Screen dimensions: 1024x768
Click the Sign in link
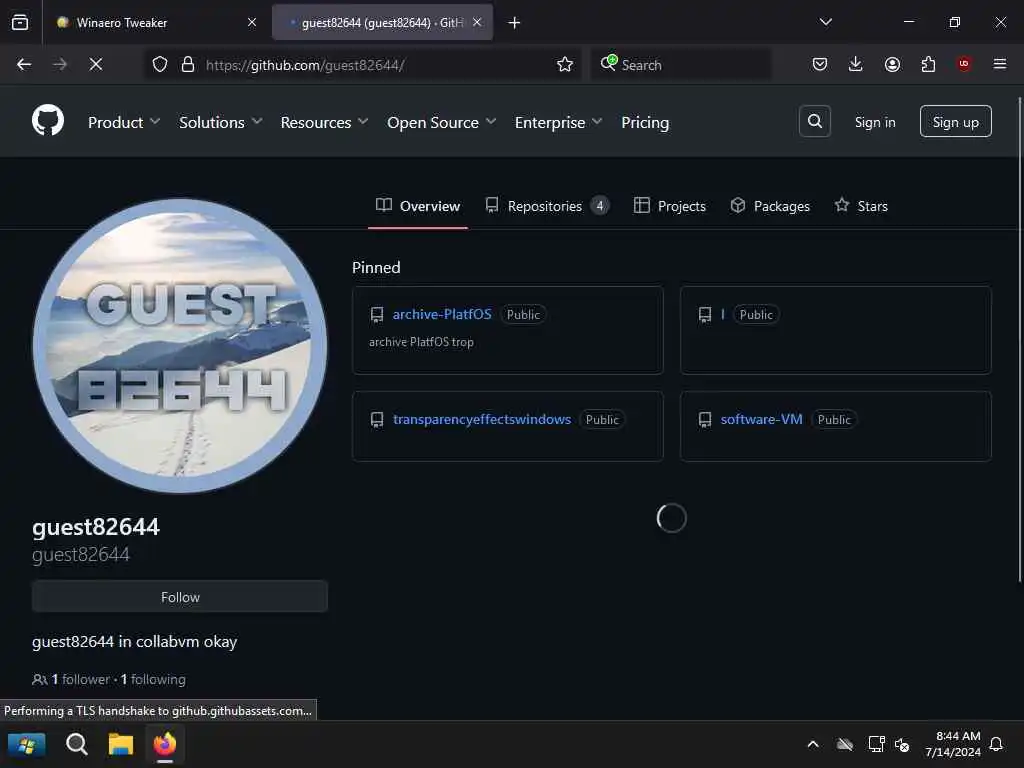[874, 122]
